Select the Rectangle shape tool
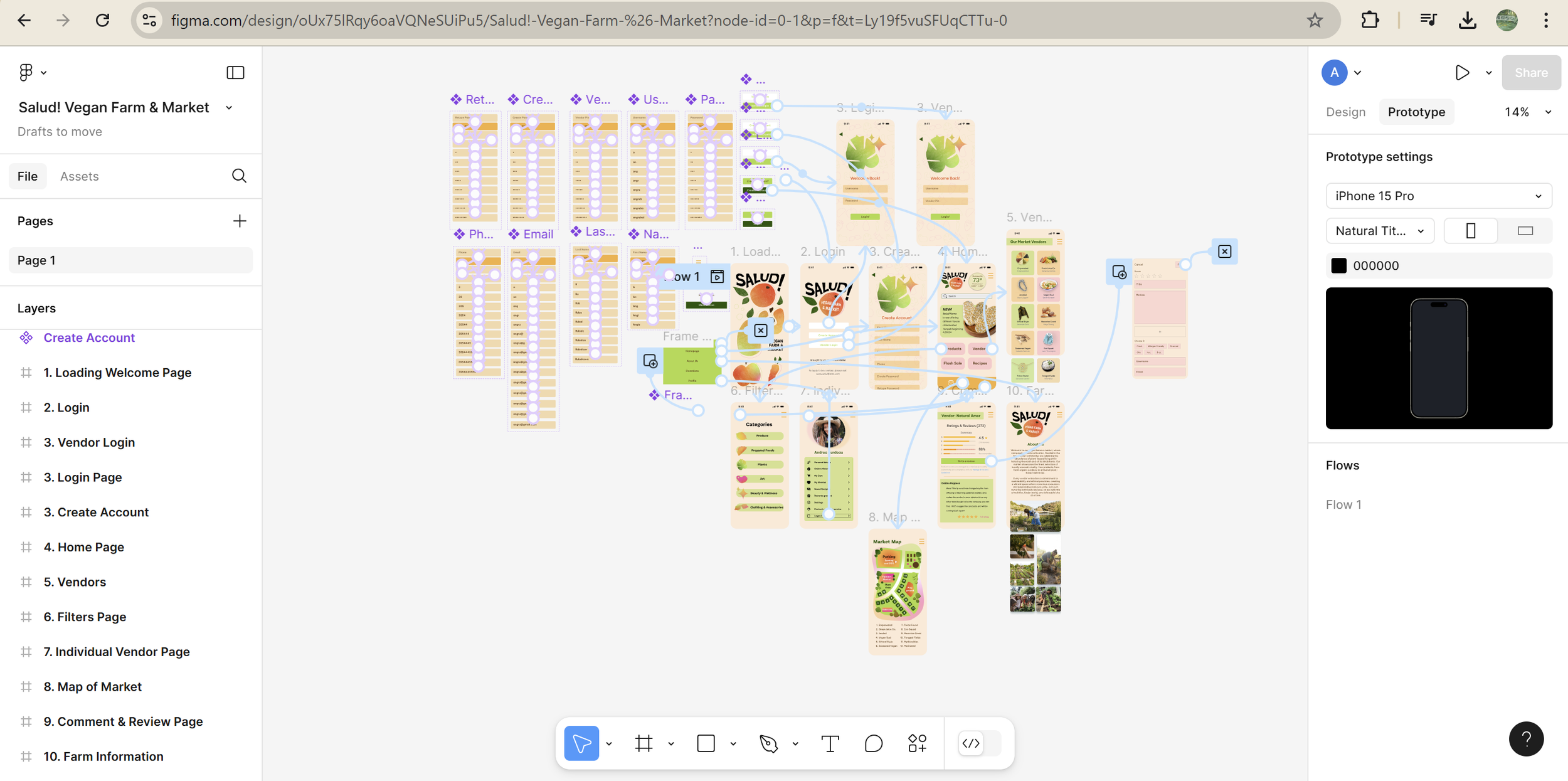The image size is (1568, 781). [706, 743]
